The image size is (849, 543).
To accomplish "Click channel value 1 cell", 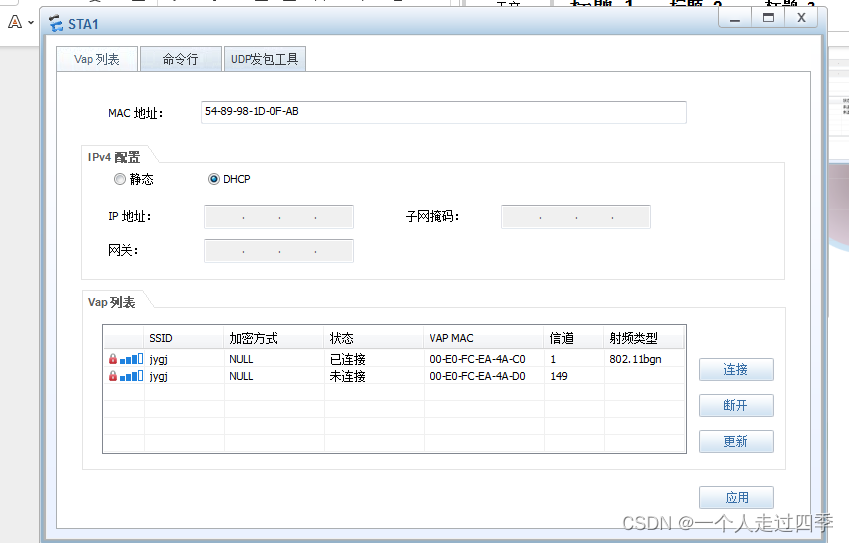I will pyautogui.click(x=553, y=359).
